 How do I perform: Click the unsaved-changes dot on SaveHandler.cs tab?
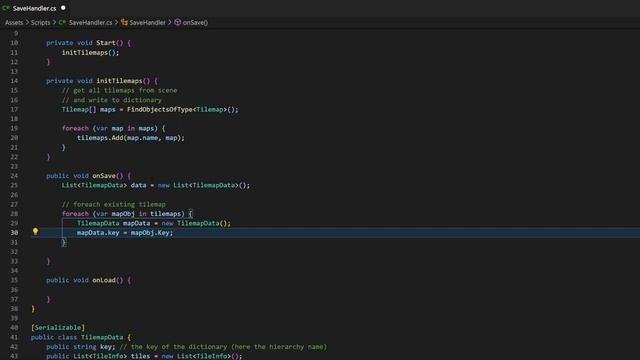(x=63, y=8)
